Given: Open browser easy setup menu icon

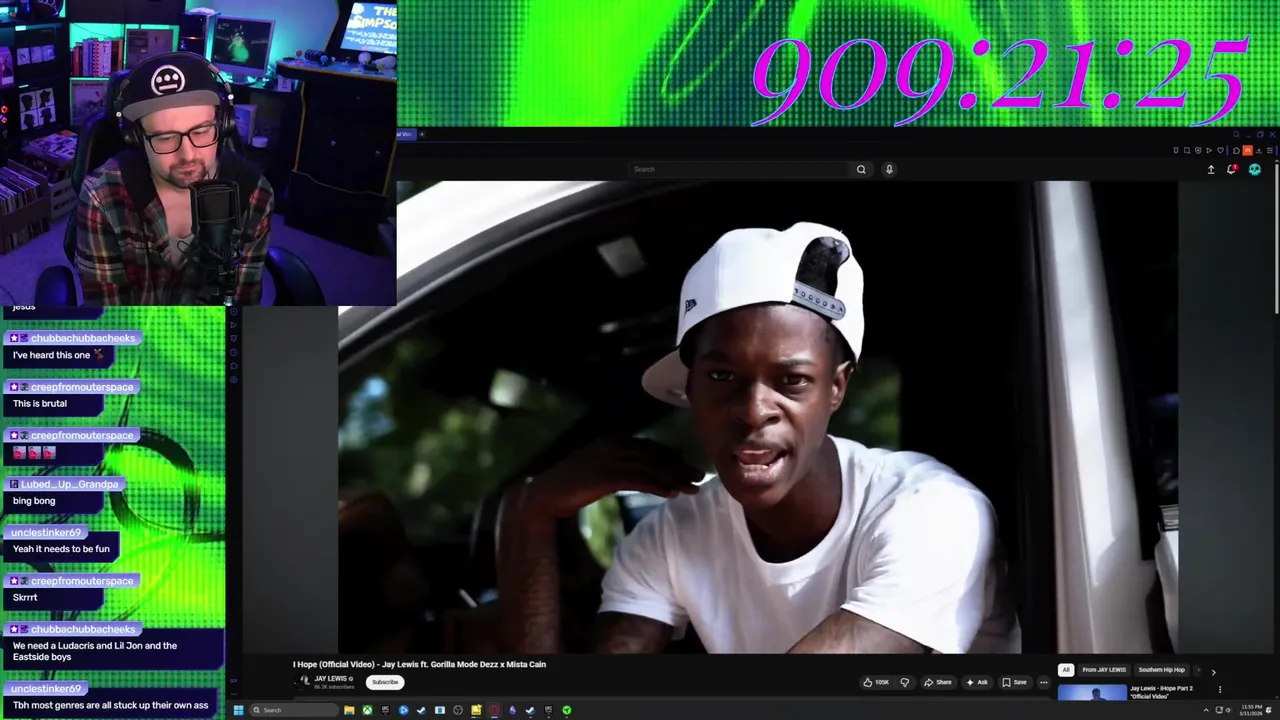Looking at the screenshot, I should pos(1270,150).
